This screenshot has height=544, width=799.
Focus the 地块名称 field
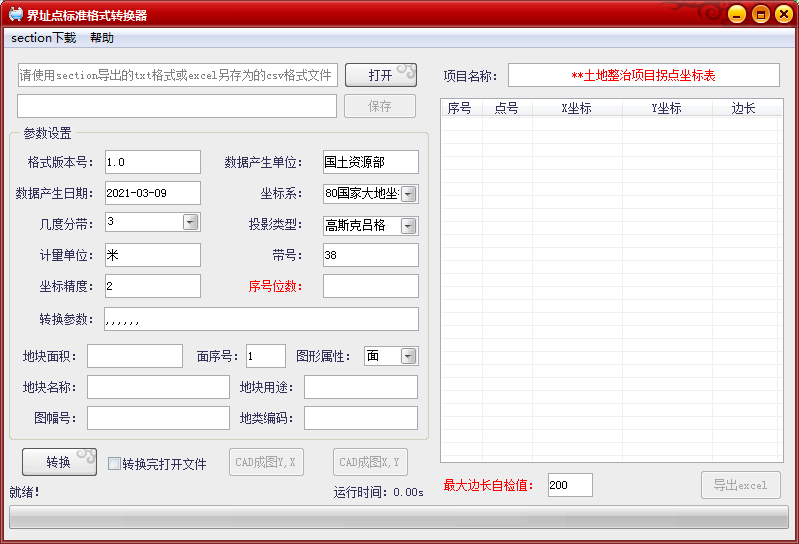click(158, 387)
